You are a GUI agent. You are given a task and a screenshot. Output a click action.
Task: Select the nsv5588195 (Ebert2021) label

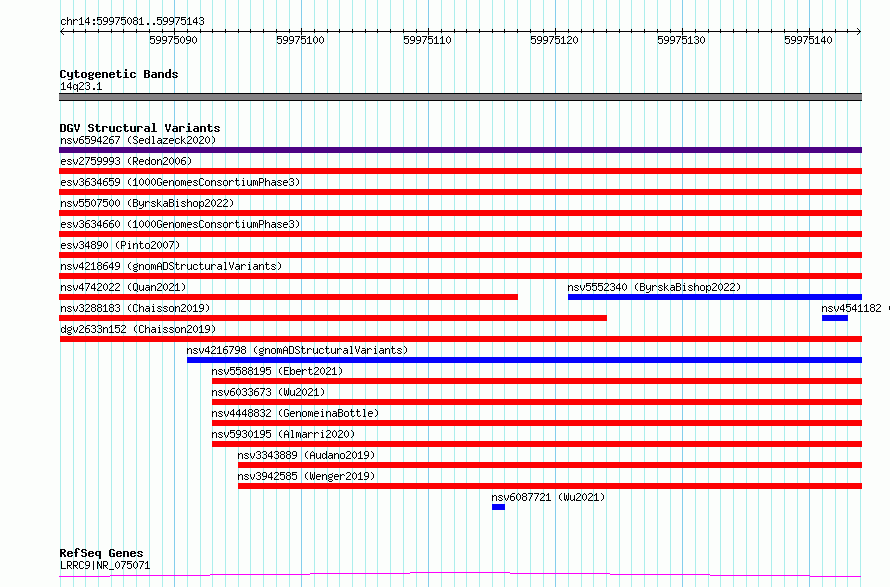tap(278, 371)
